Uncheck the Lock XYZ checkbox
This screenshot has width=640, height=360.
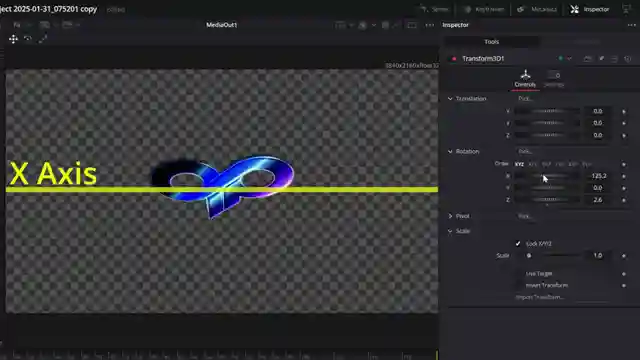[518, 244]
